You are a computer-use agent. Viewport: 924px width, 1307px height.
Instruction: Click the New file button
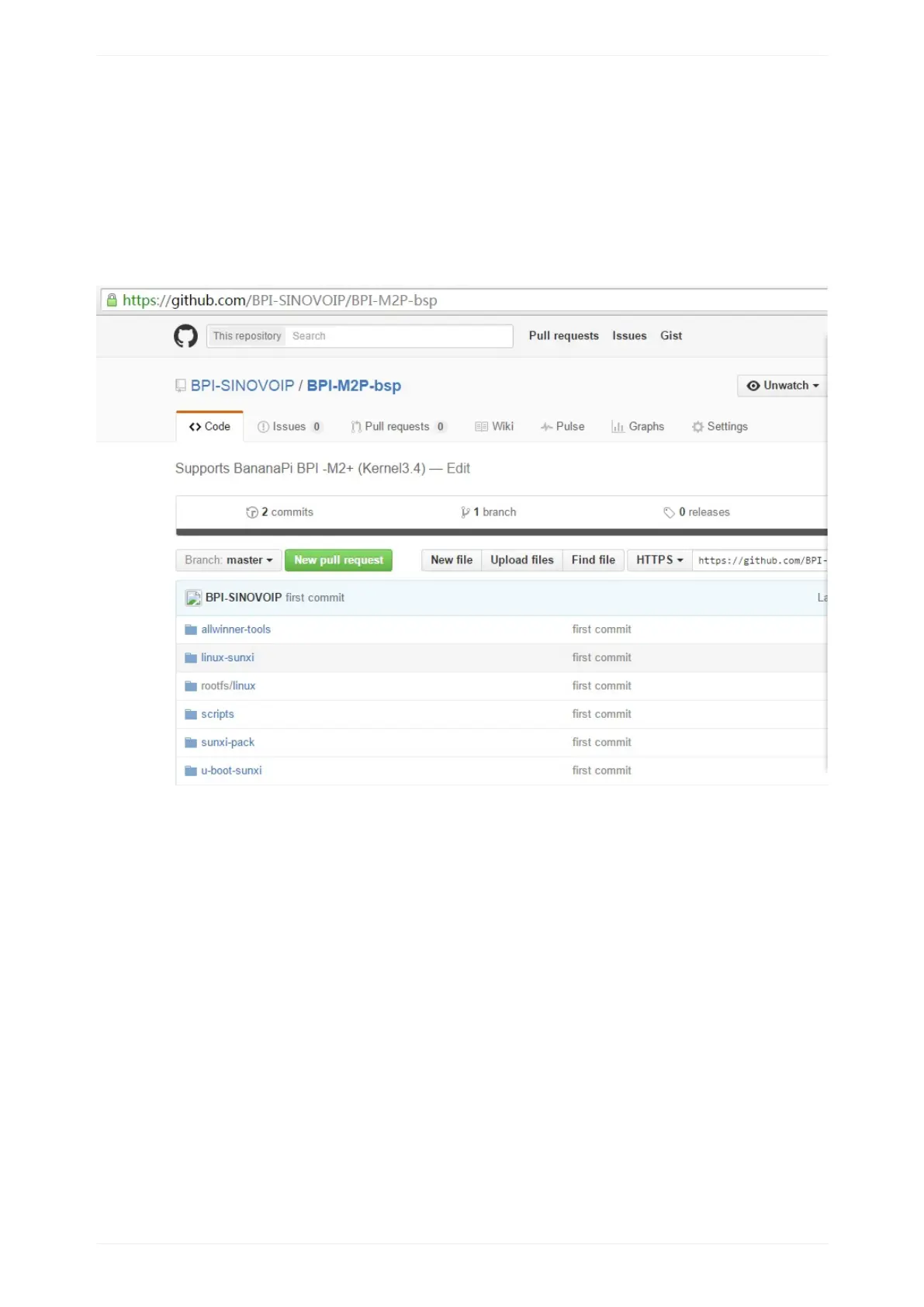pos(452,560)
